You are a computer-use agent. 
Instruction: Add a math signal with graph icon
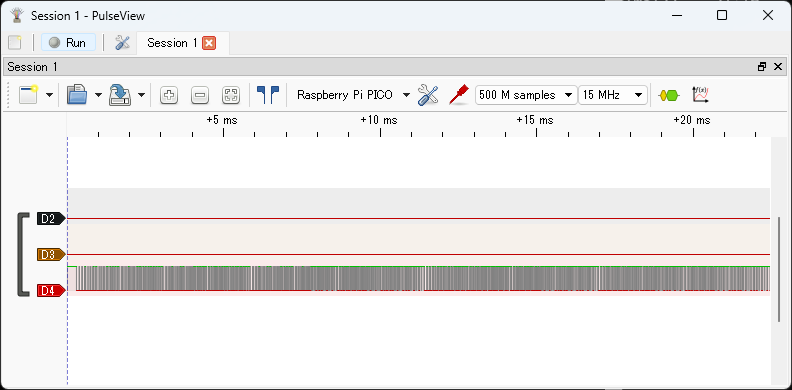(701, 95)
